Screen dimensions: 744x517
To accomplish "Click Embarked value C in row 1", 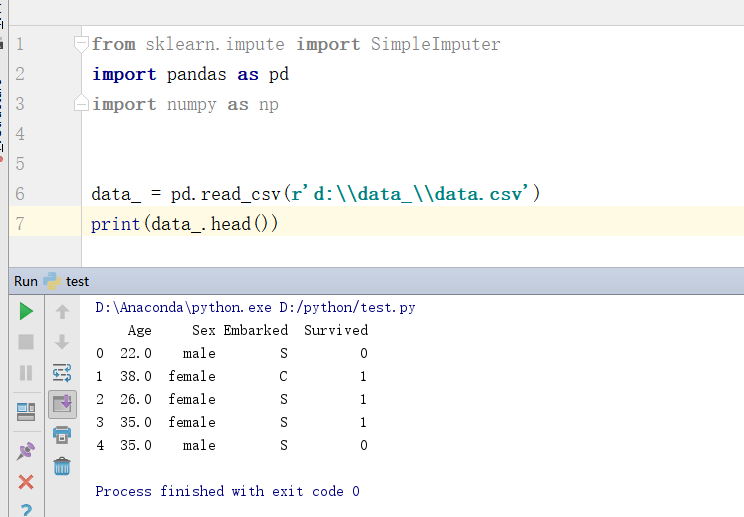I will 283,376.
